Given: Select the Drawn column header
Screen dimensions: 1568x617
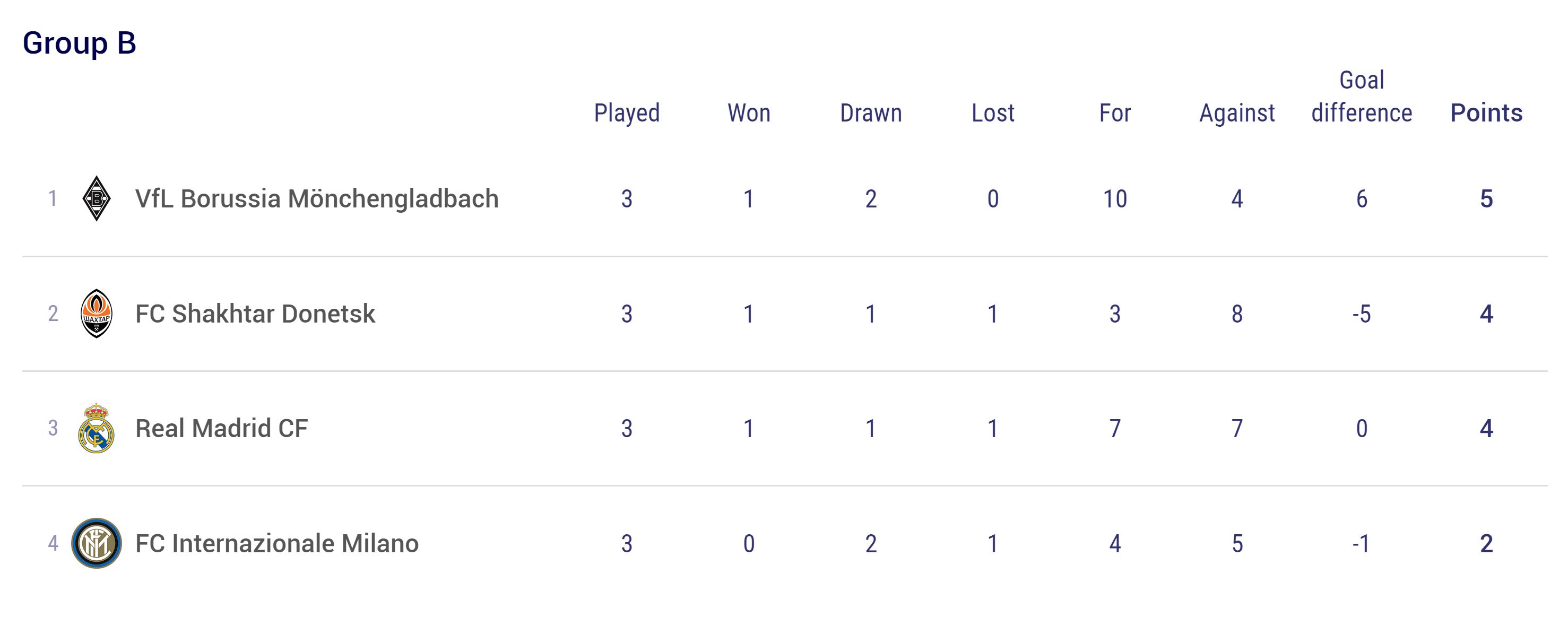Looking at the screenshot, I should click(x=871, y=113).
